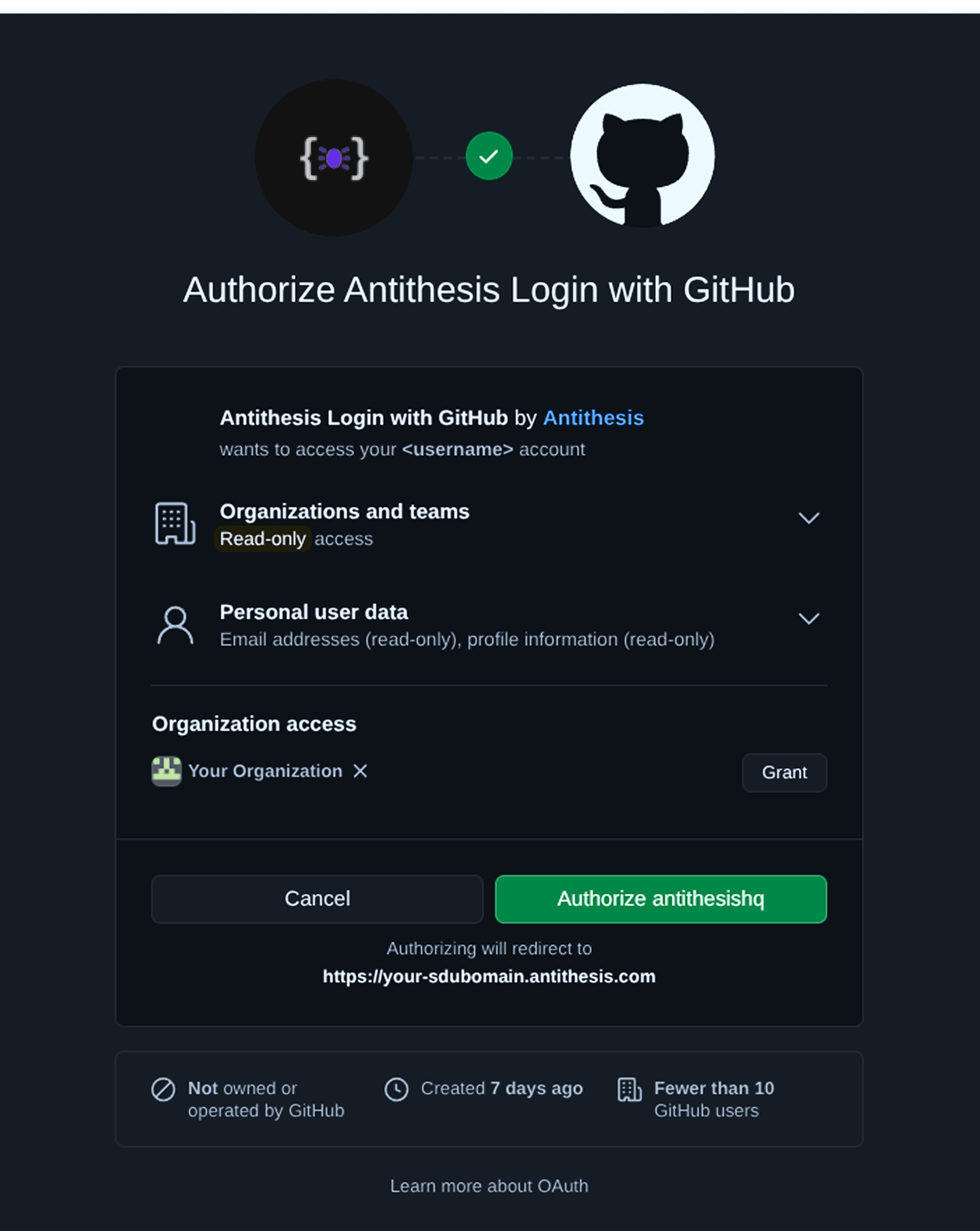980x1231 pixels.
Task: Click the redirect URL antithesis.com text
Action: click(489, 977)
